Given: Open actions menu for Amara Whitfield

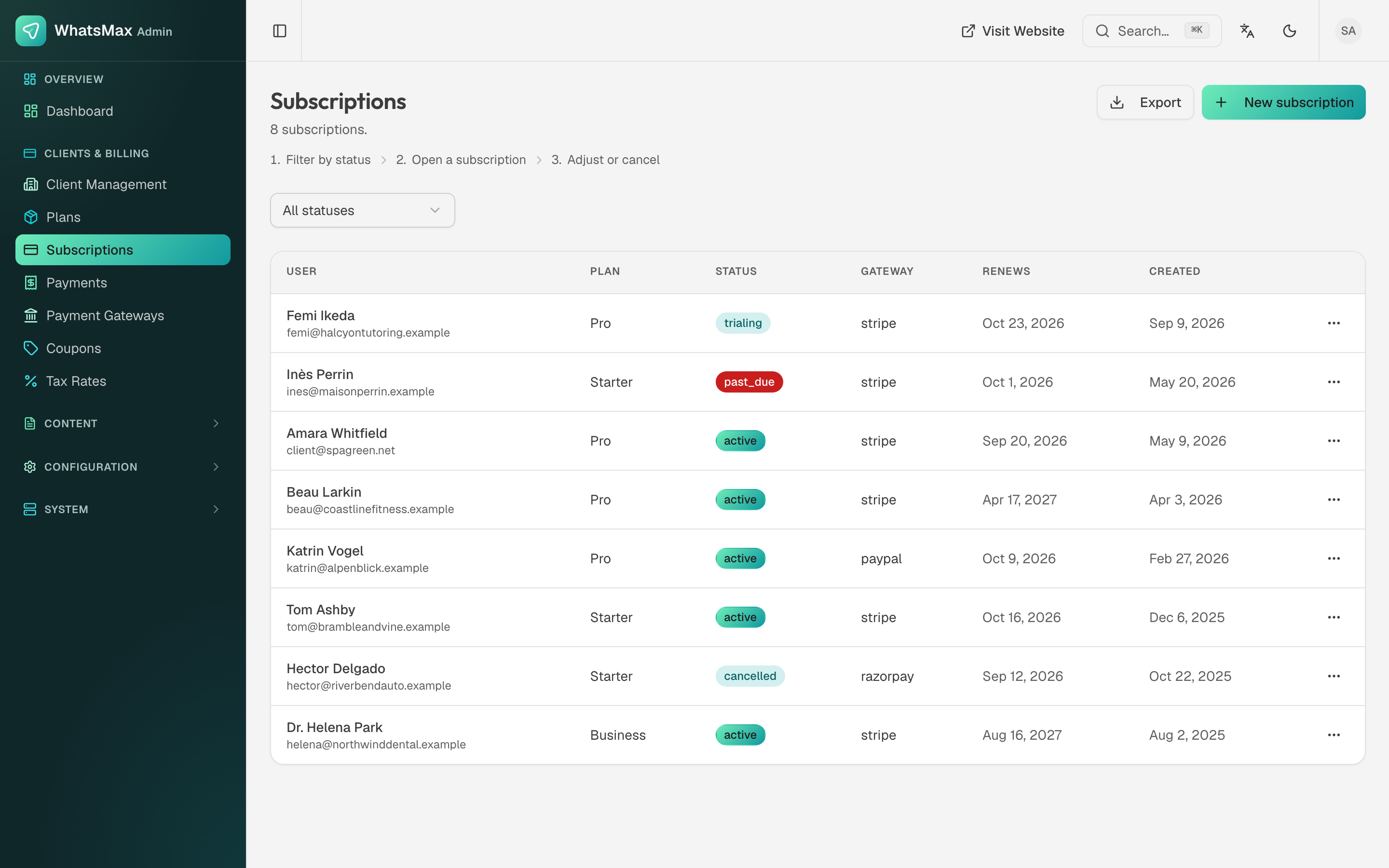Looking at the screenshot, I should tap(1334, 441).
